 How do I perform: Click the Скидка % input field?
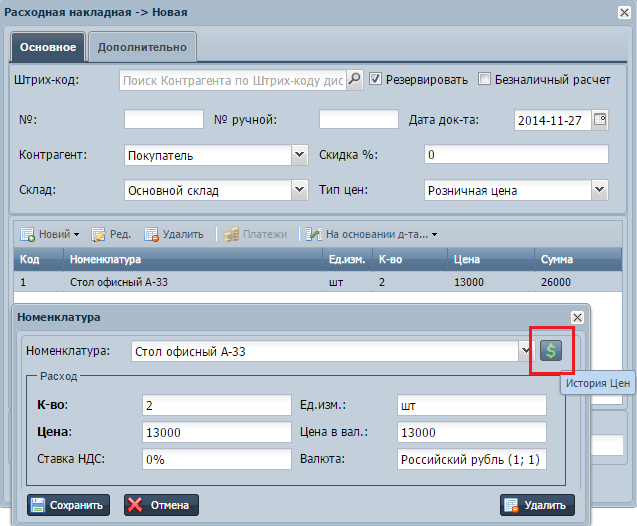click(x=516, y=154)
